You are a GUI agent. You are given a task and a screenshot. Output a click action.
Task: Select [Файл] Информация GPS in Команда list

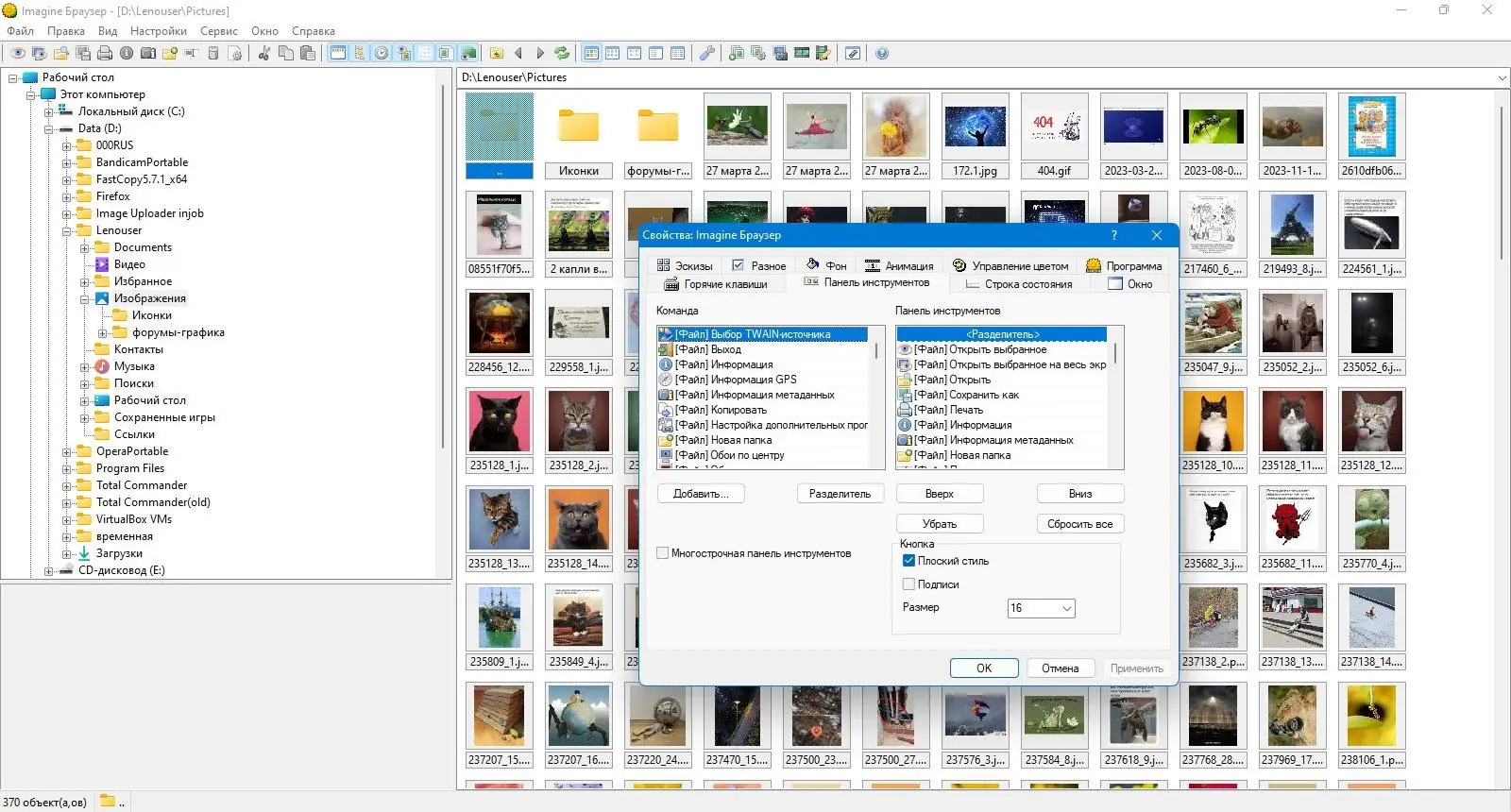pos(736,380)
